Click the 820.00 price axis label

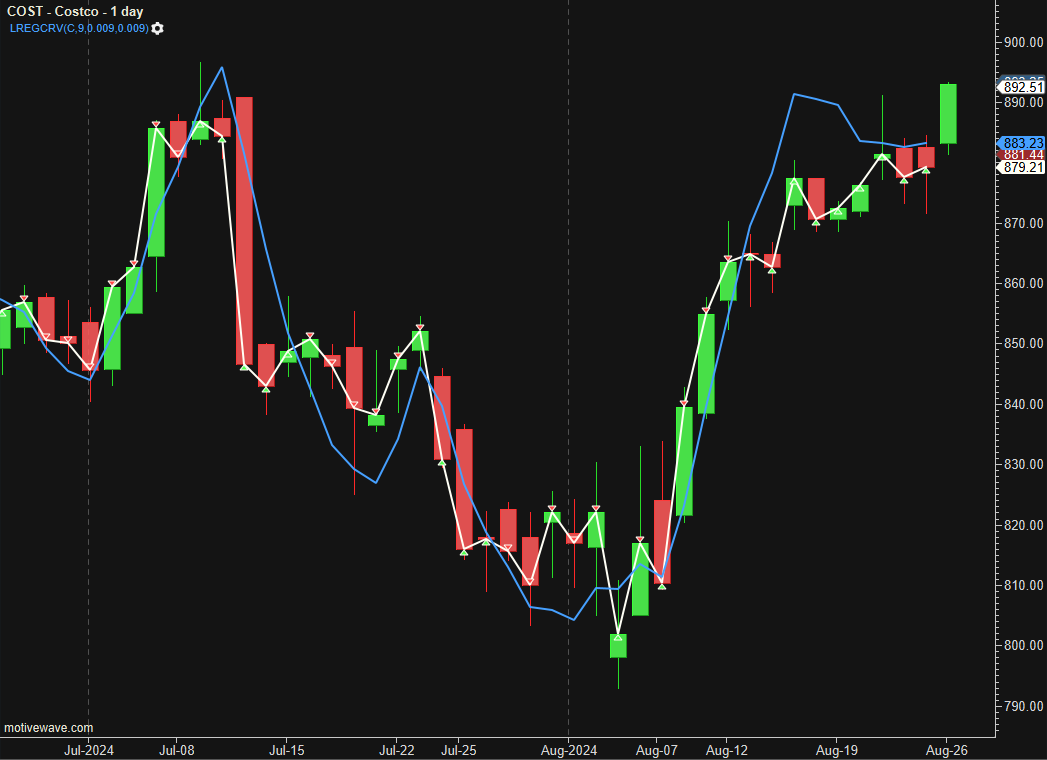[1023, 525]
